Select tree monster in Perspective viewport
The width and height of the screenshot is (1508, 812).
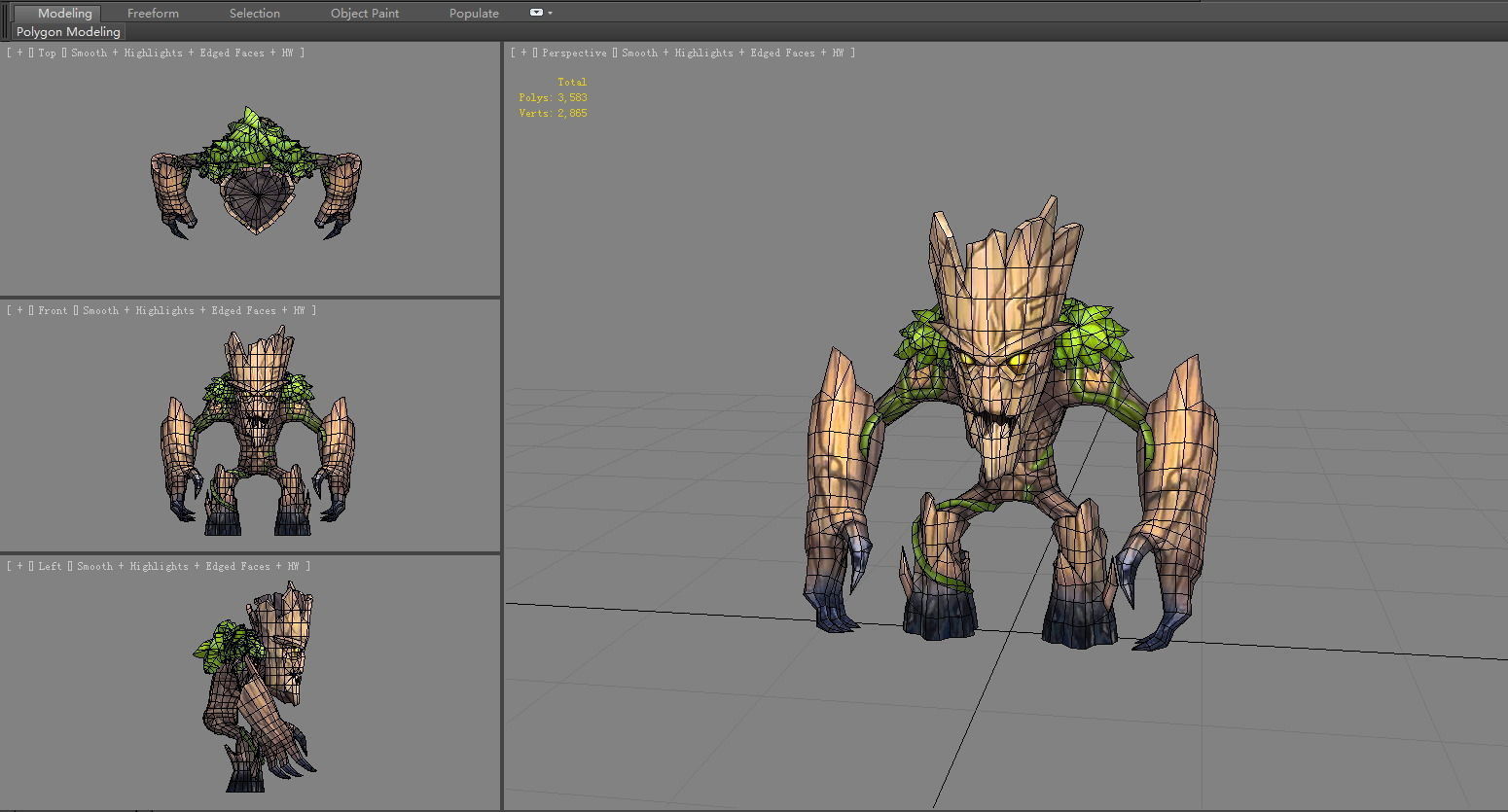click(x=1010, y=423)
